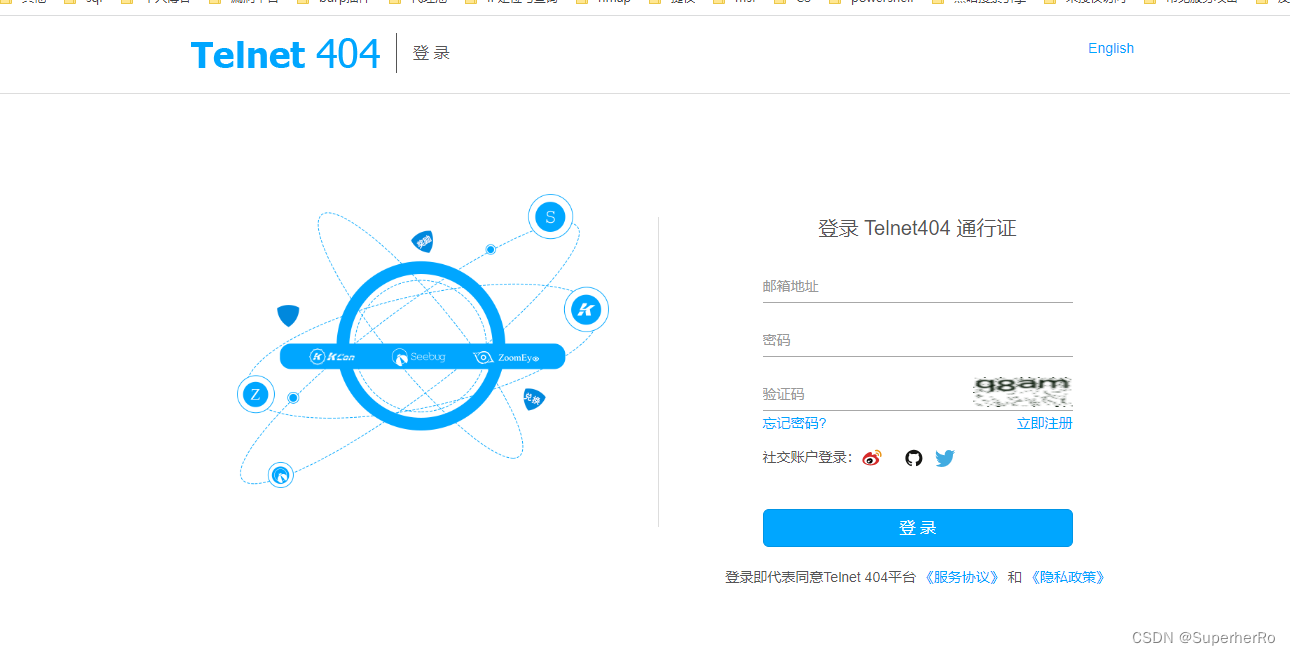The image size is (1290, 655).
Task: Refresh the q8am captcha image
Action: click(1022, 392)
